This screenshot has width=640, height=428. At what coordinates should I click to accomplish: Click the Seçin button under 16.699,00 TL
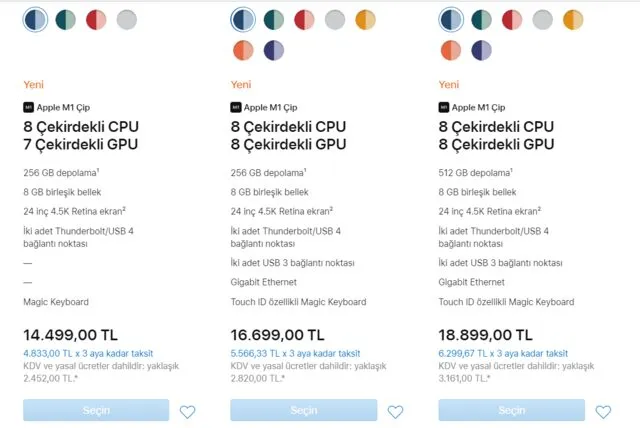pos(304,410)
